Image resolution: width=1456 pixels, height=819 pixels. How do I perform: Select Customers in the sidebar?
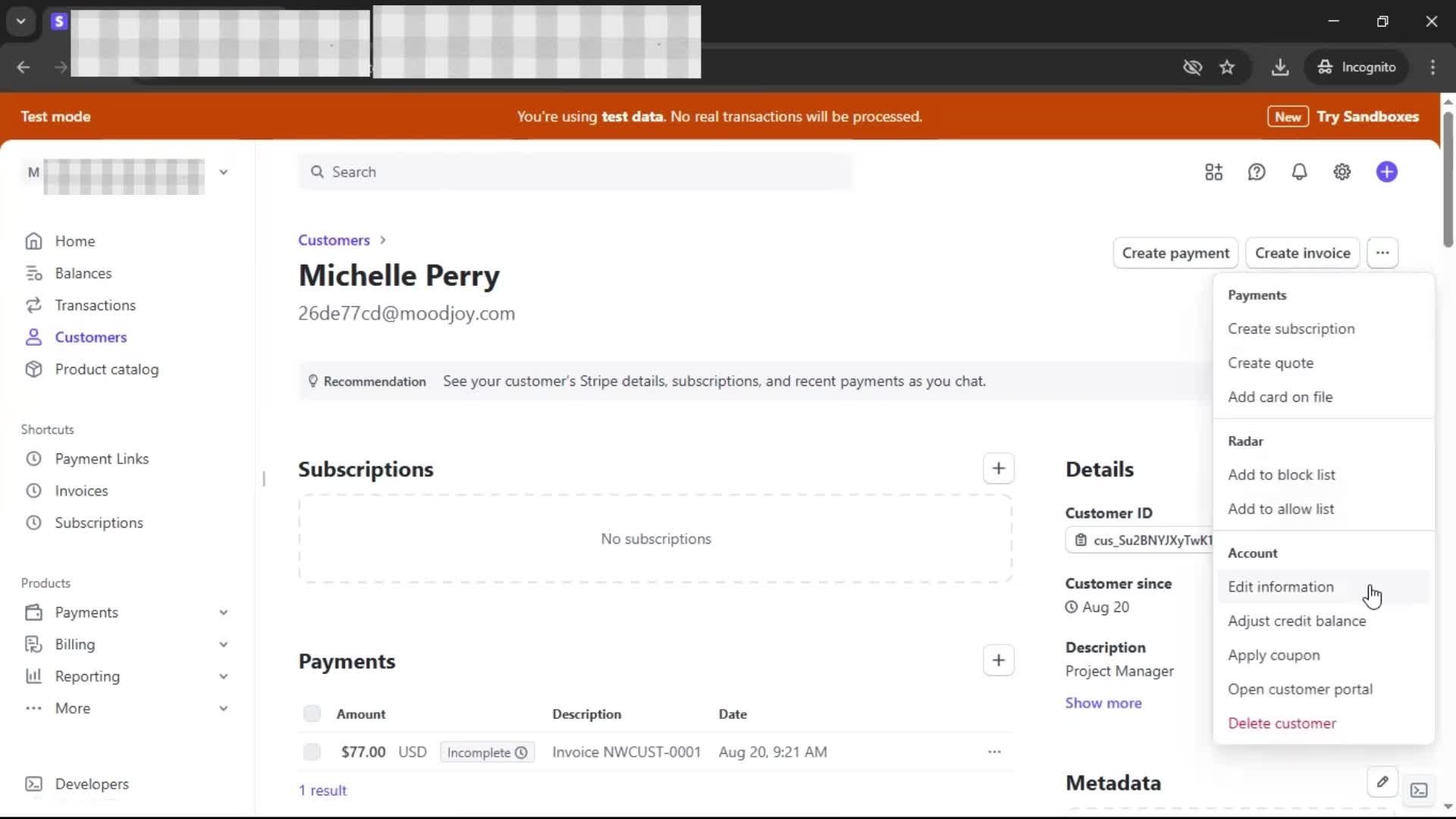pos(90,337)
